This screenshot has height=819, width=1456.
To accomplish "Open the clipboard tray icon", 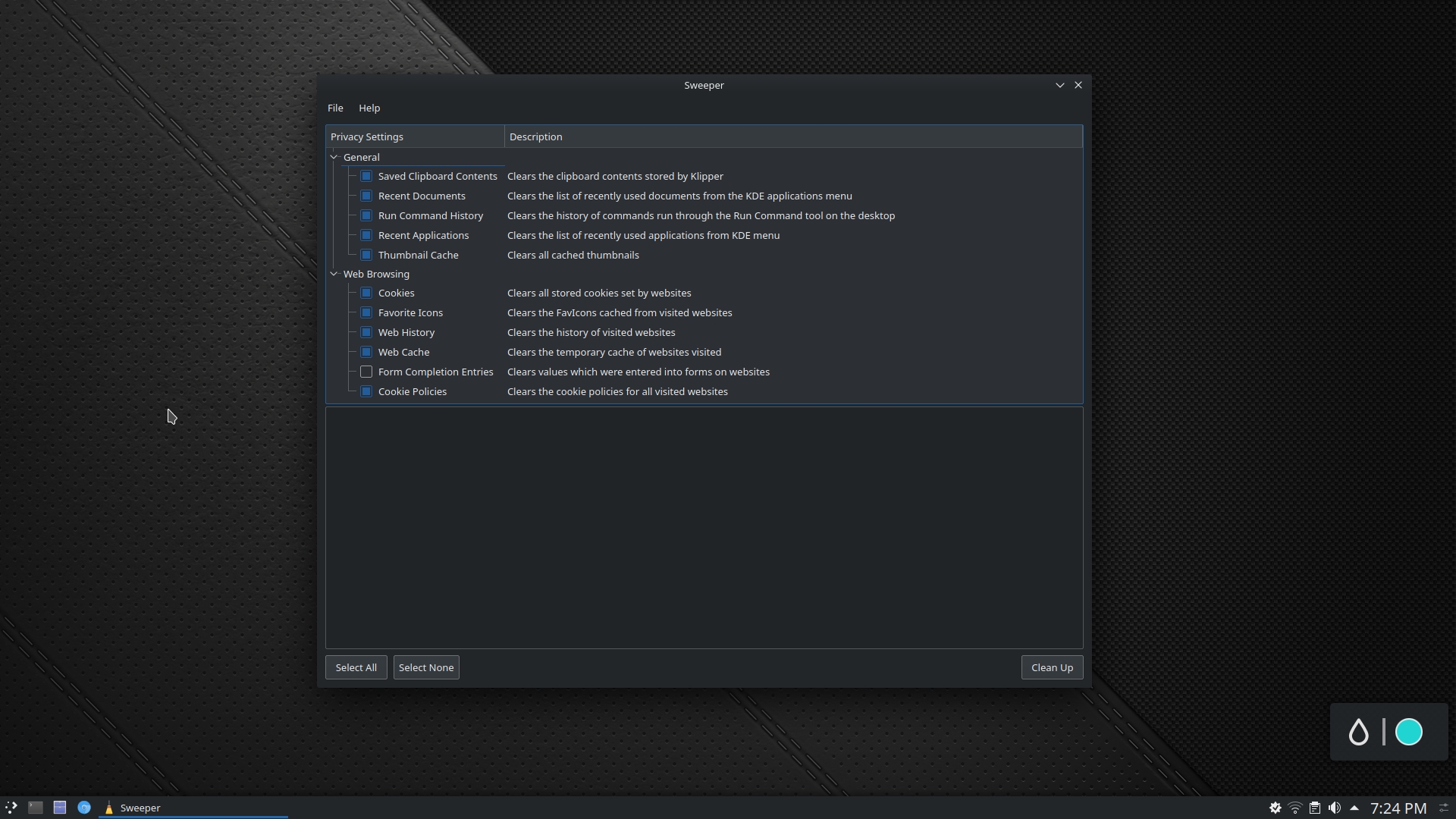I will (x=1315, y=808).
